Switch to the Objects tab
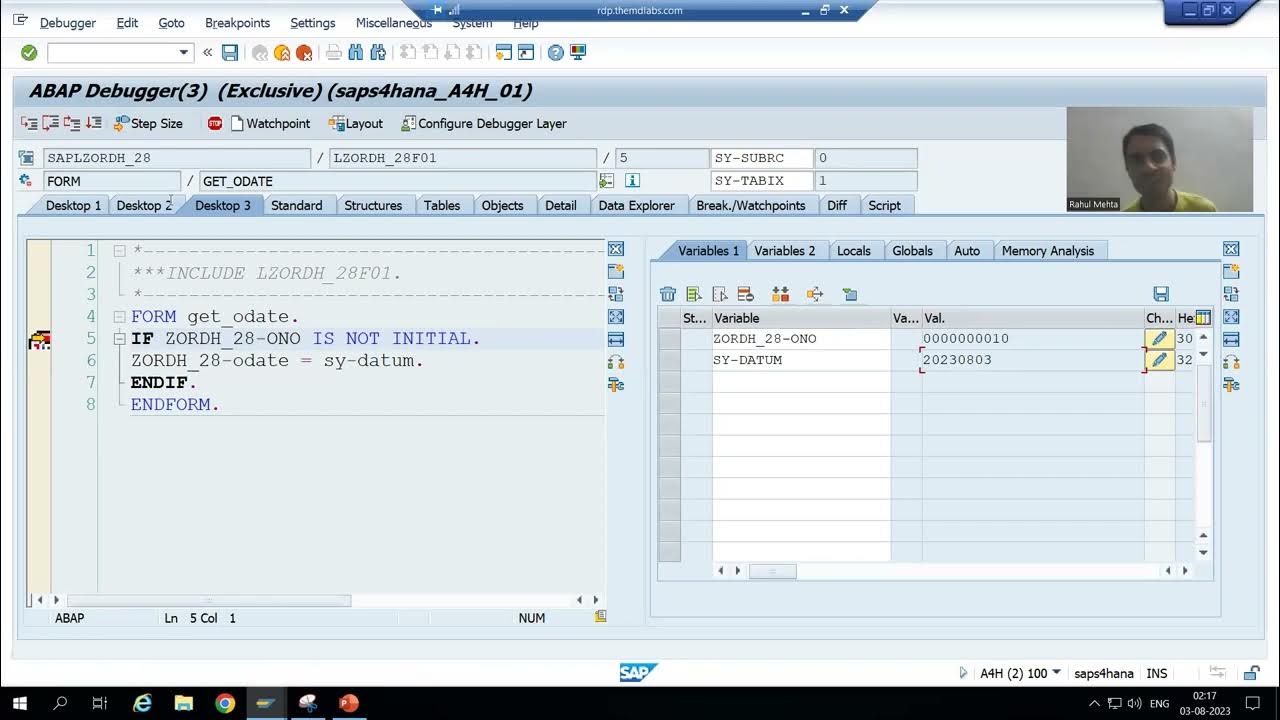Image resolution: width=1280 pixels, height=720 pixels. point(502,205)
